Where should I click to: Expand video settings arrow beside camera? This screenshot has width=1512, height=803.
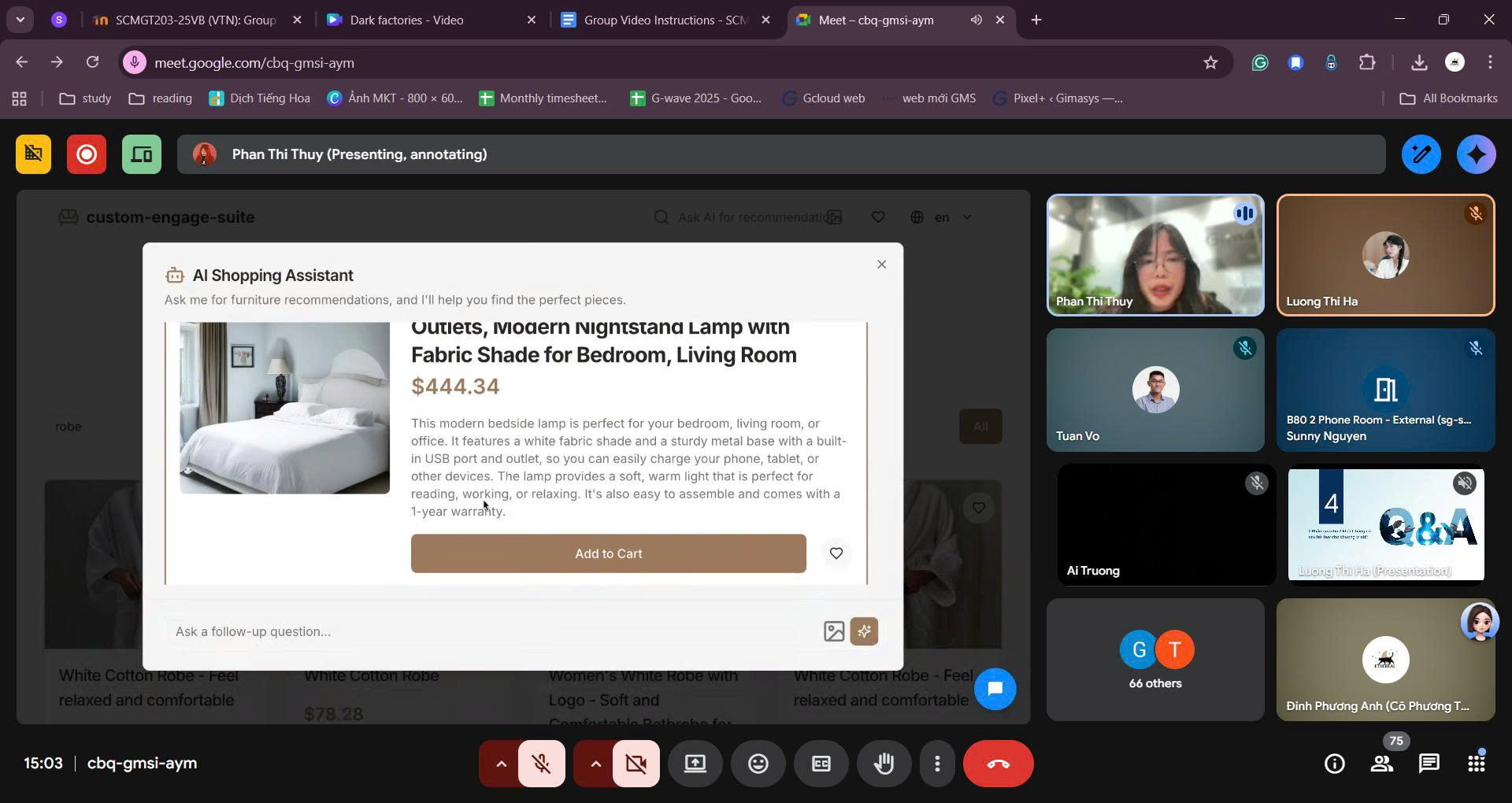click(x=595, y=764)
